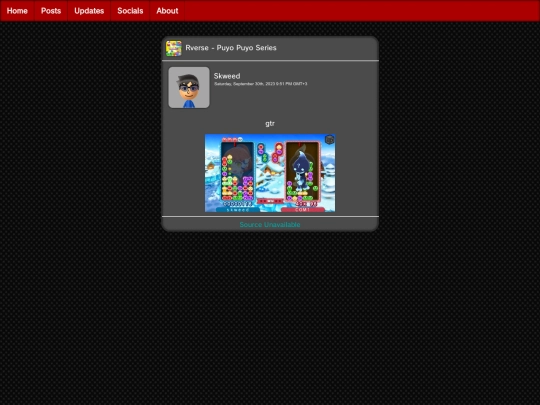Open the Puyo Puyo gameplay screenshot

click(x=270, y=173)
